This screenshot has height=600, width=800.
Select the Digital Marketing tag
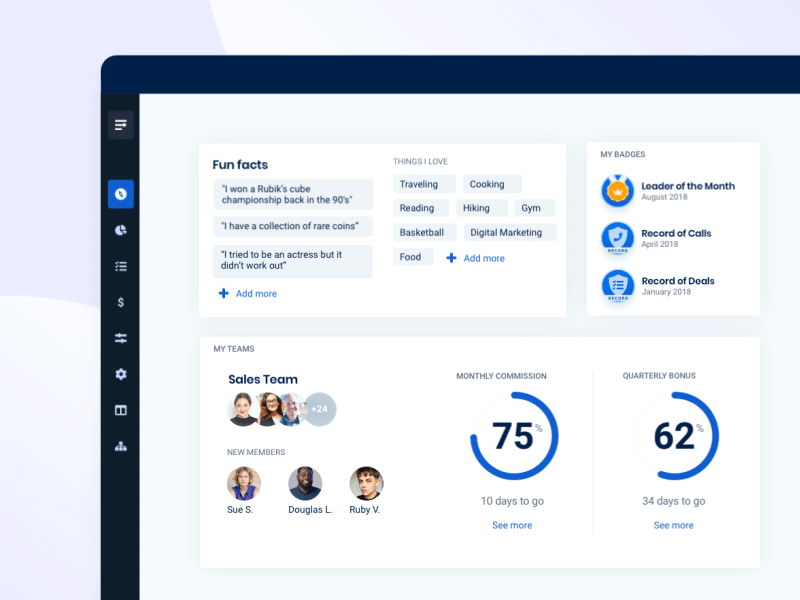pos(510,232)
